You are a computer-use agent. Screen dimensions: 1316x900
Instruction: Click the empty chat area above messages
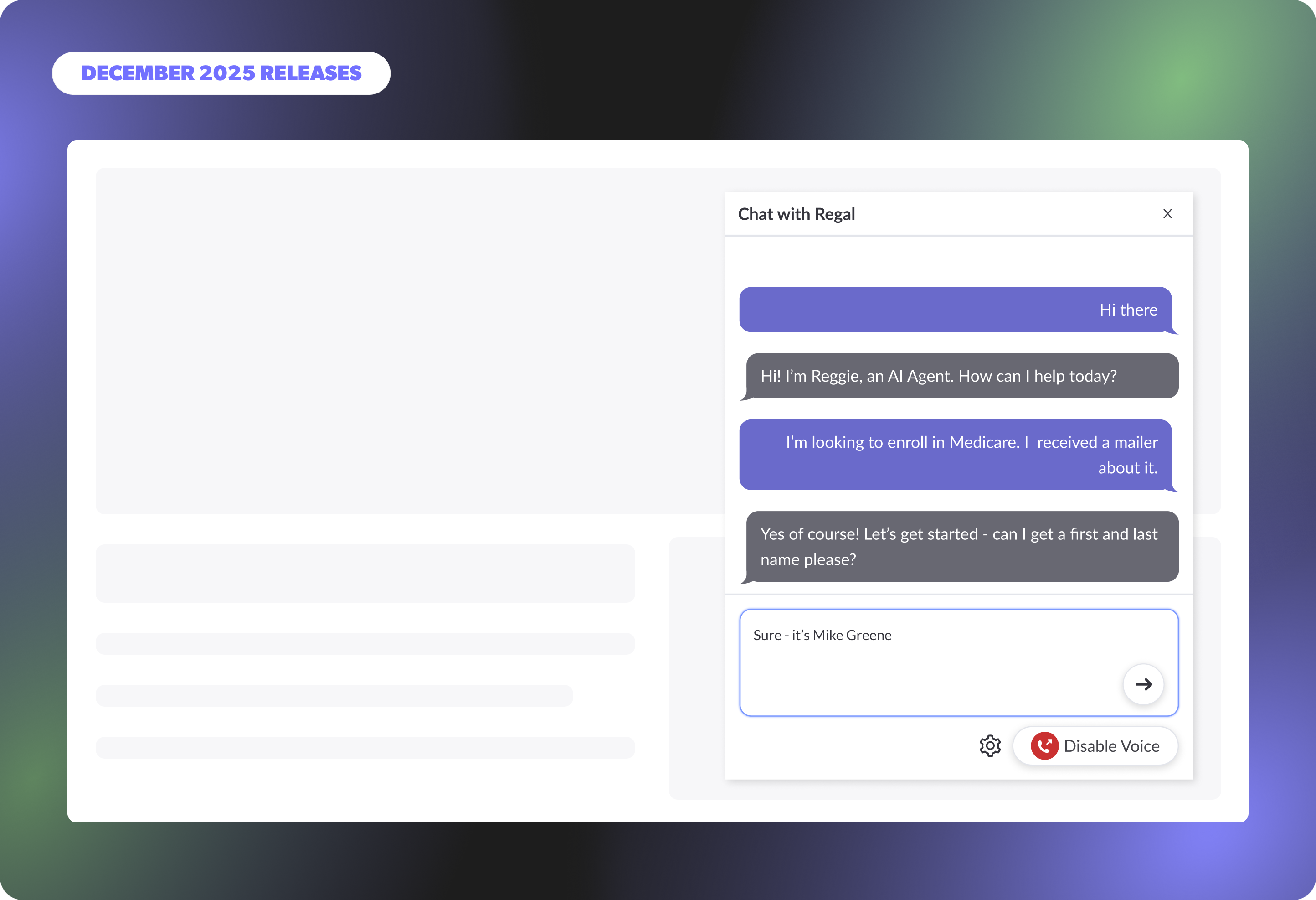(958, 261)
